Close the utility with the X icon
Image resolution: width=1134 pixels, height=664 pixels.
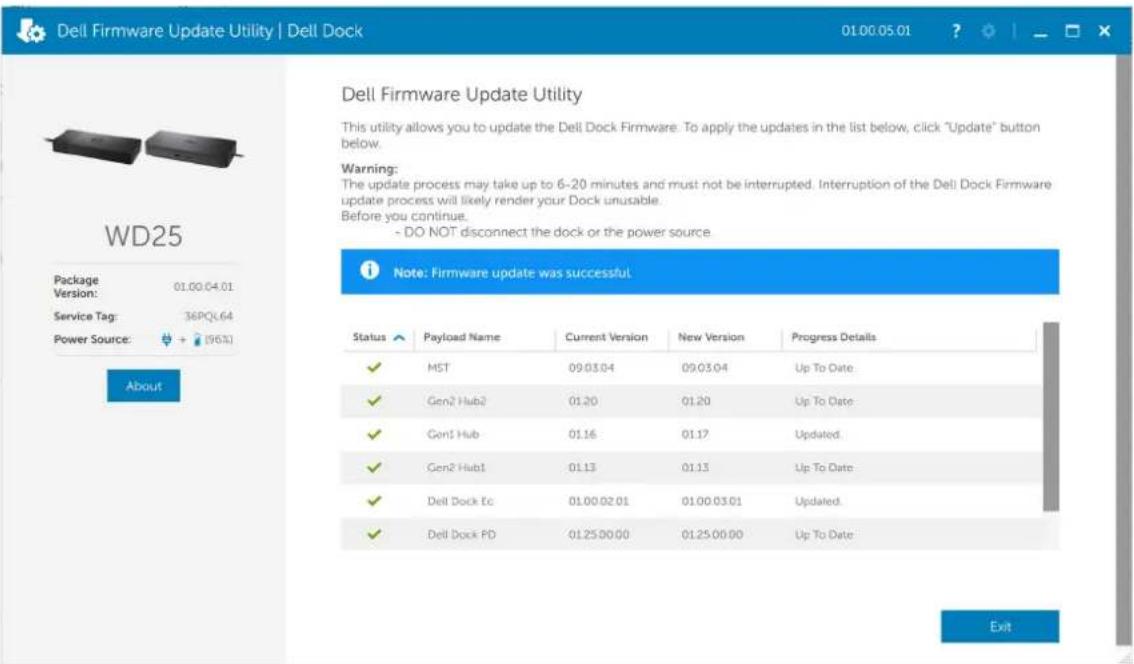coord(1104,31)
